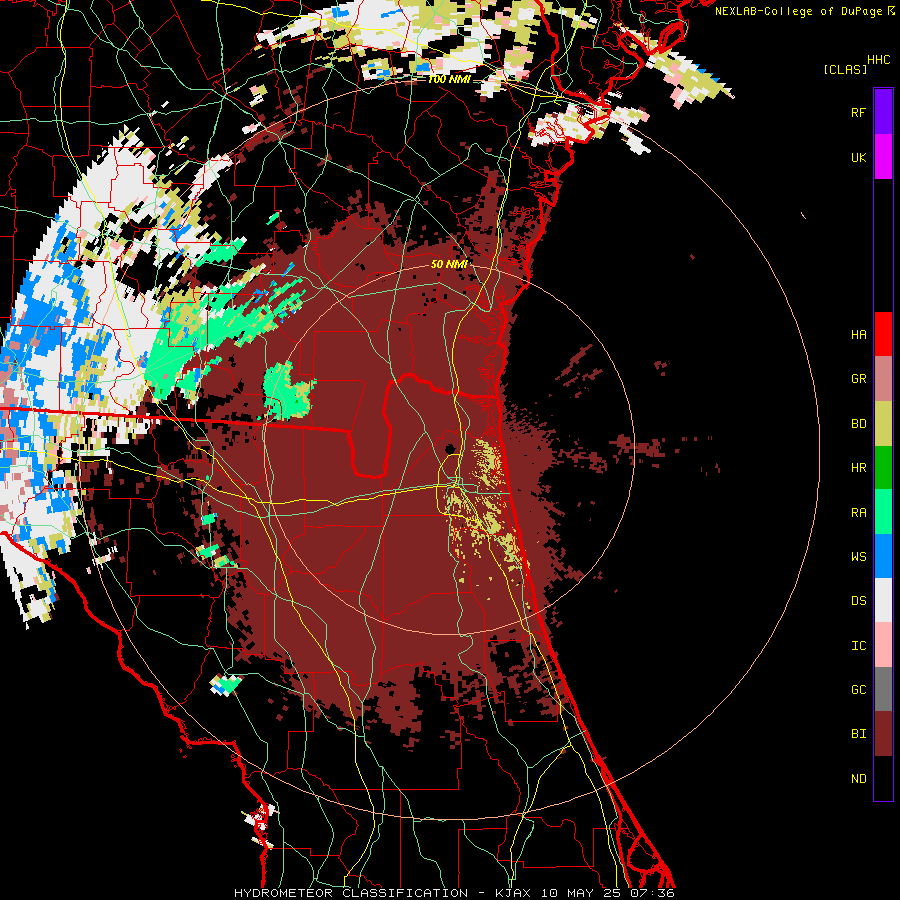Click the DS white legend swatch

point(883,600)
